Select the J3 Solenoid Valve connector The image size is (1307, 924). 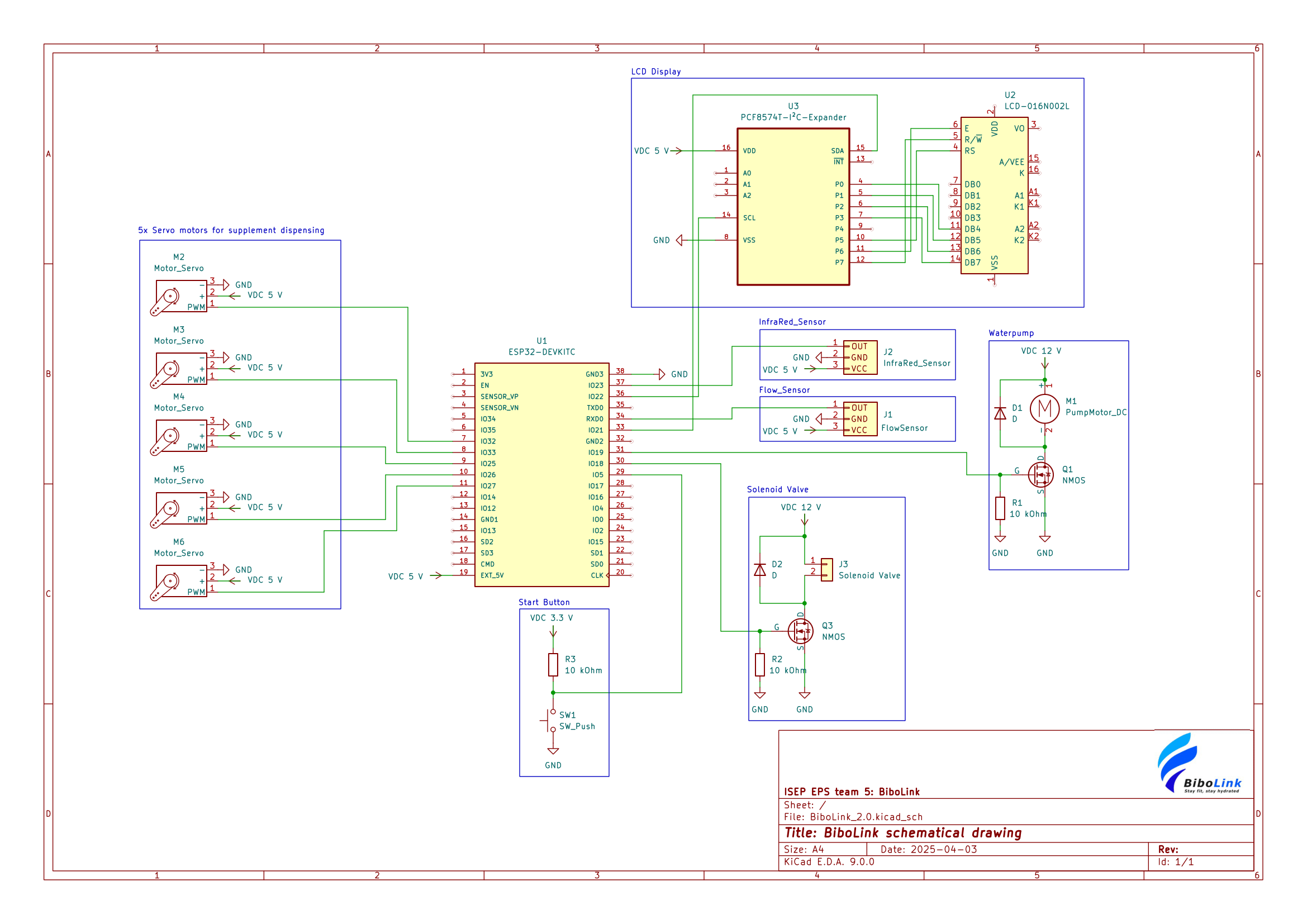pos(826,569)
